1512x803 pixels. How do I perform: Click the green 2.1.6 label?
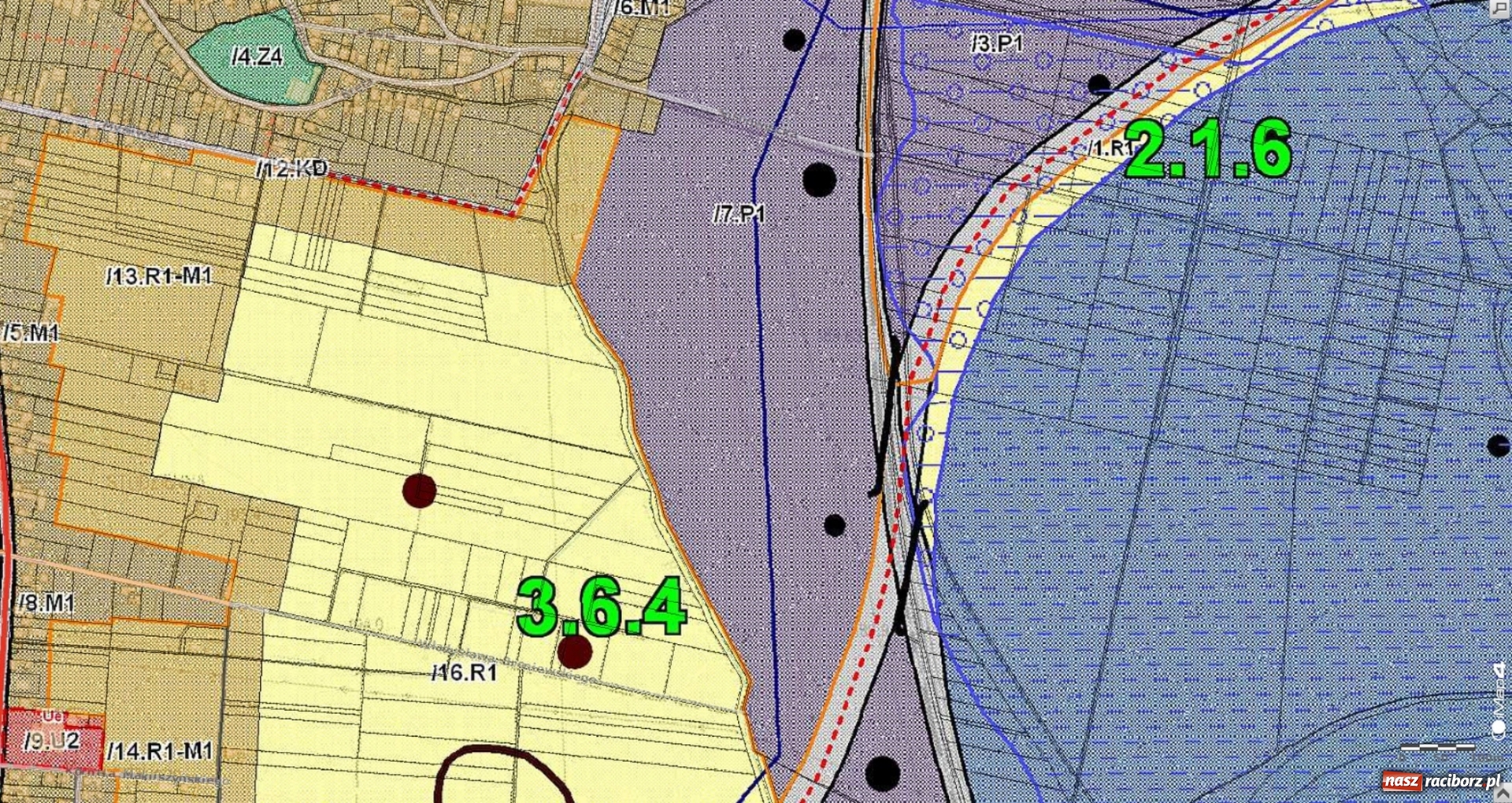pos(1208,149)
